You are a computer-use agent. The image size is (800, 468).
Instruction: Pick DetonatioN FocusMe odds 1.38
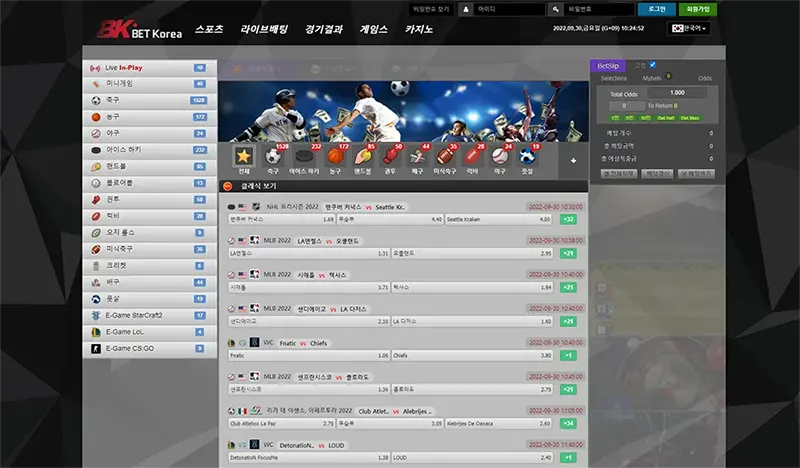tap(309, 457)
